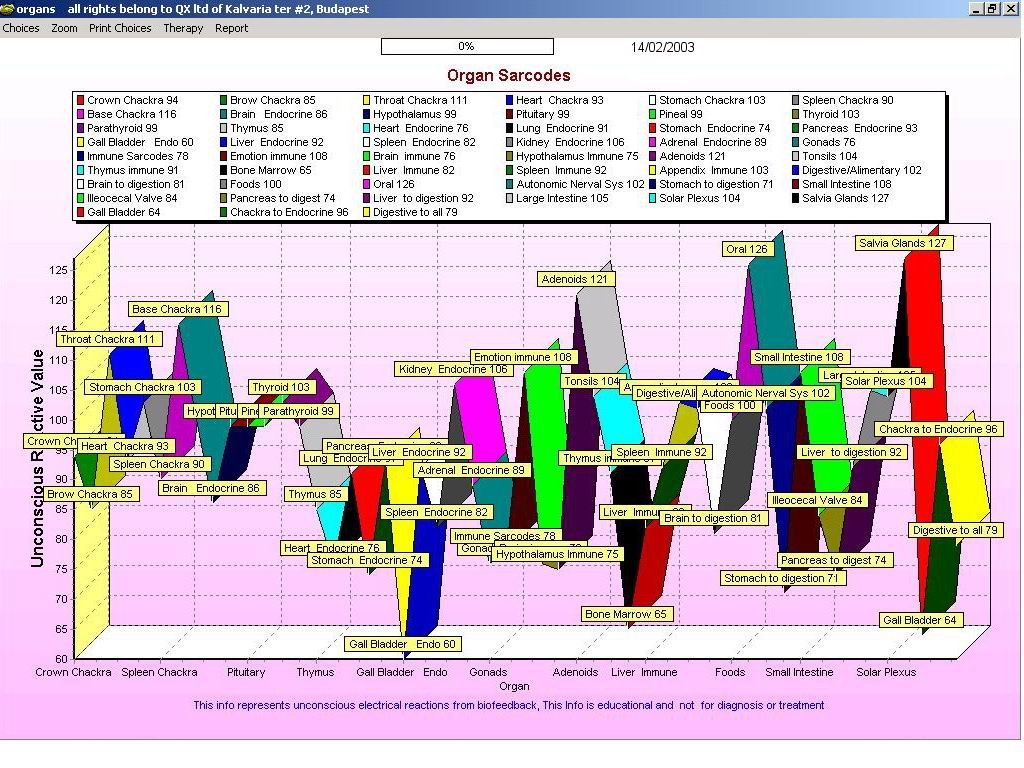Screen dimensions: 1024x768
Task: Click the Brain to digestion 81 chart data label
Action: tap(713, 518)
